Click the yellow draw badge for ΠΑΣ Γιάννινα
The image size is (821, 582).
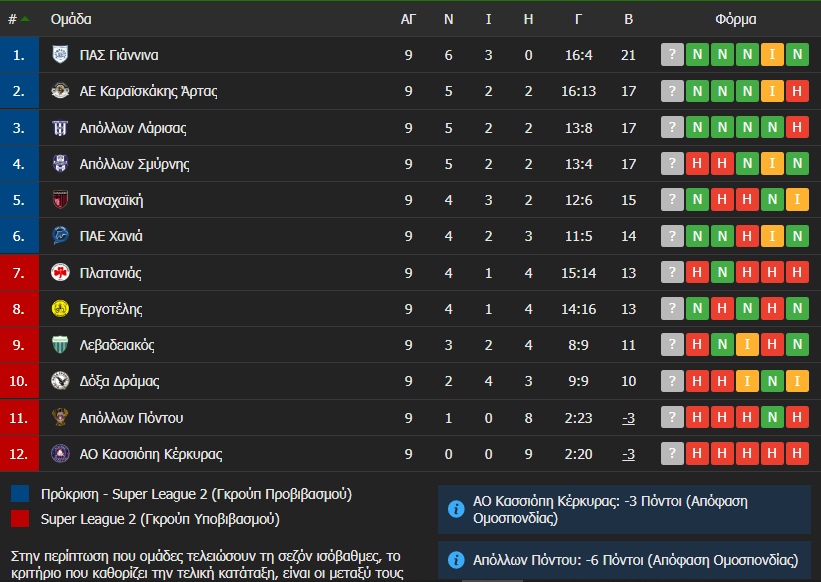[x=772, y=55]
